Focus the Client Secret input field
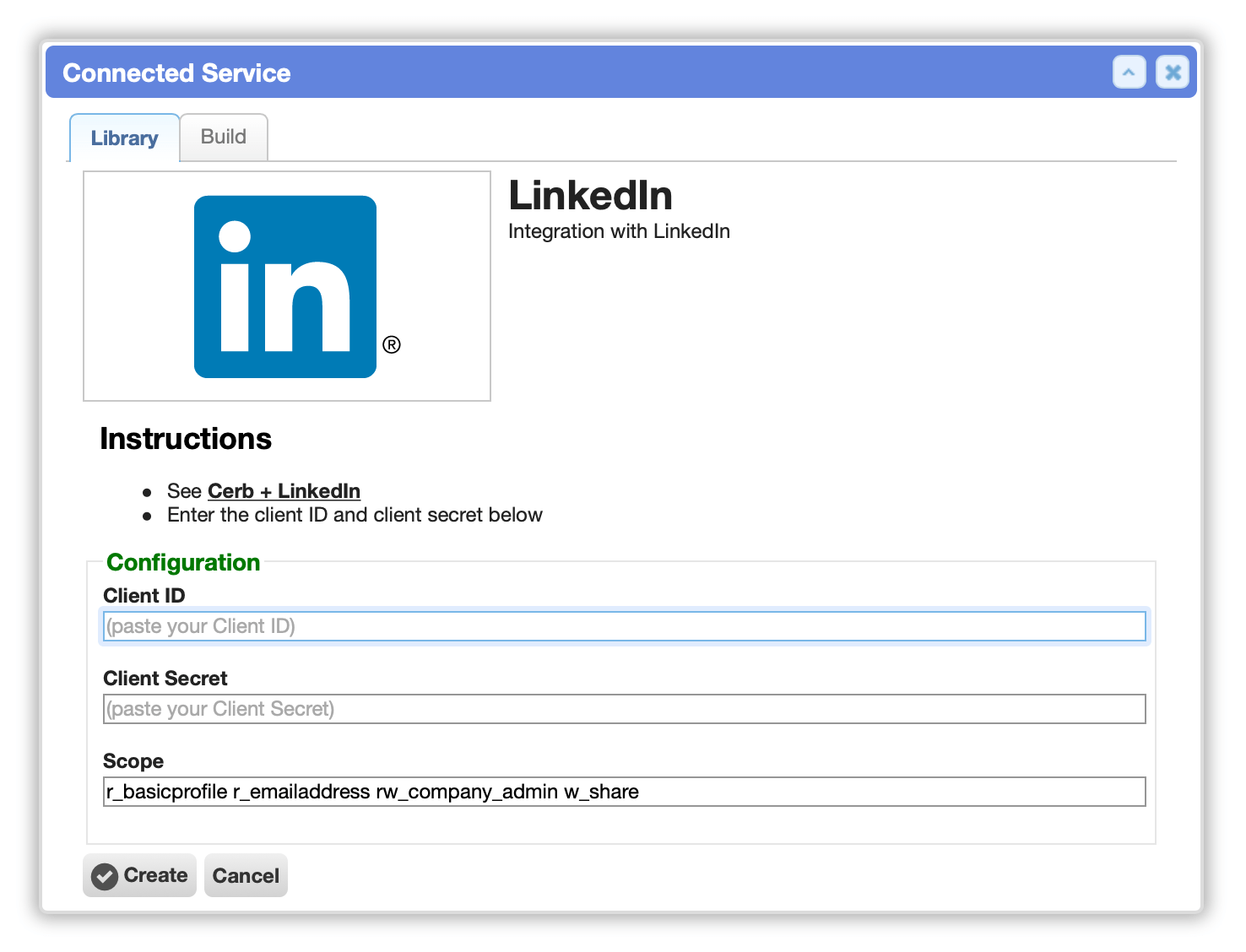The height and width of the screenshot is (952, 1246). point(625,709)
